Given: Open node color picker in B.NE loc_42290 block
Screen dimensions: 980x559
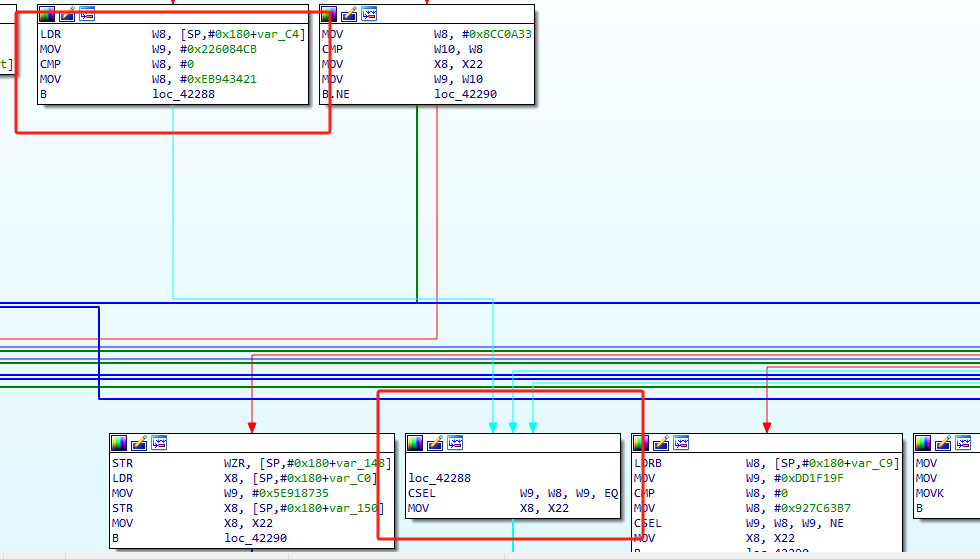Looking at the screenshot, I should pos(329,14).
